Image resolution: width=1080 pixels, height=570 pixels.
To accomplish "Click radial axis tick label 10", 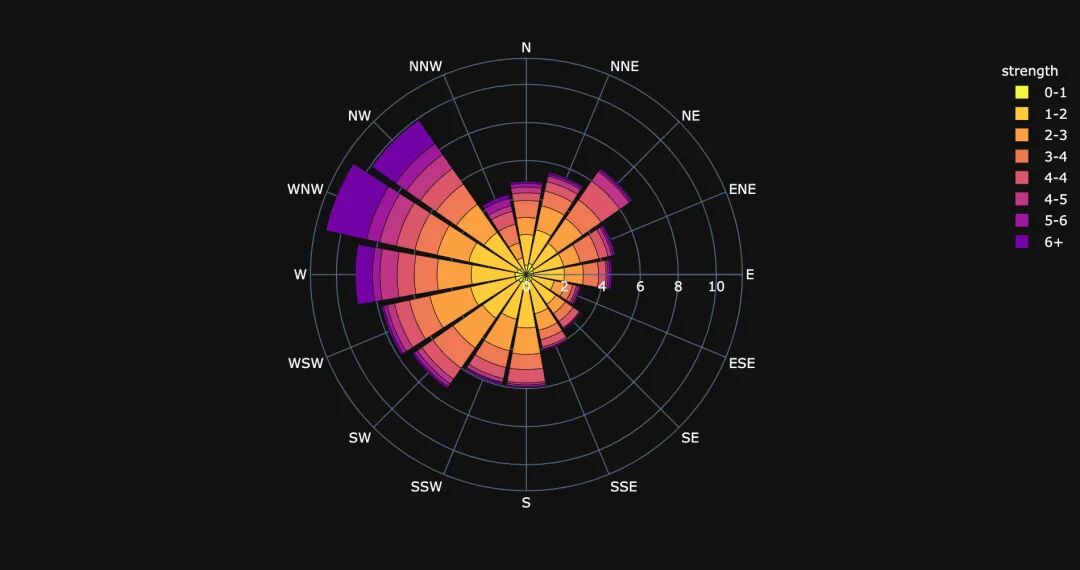I will pyautogui.click(x=716, y=286).
